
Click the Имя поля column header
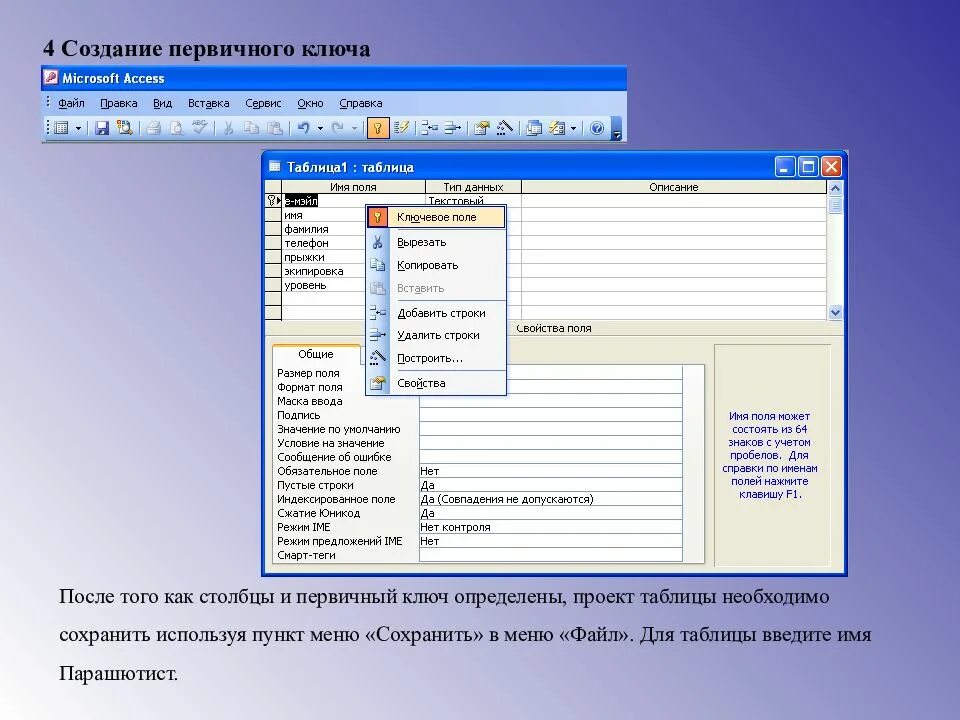(x=353, y=187)
